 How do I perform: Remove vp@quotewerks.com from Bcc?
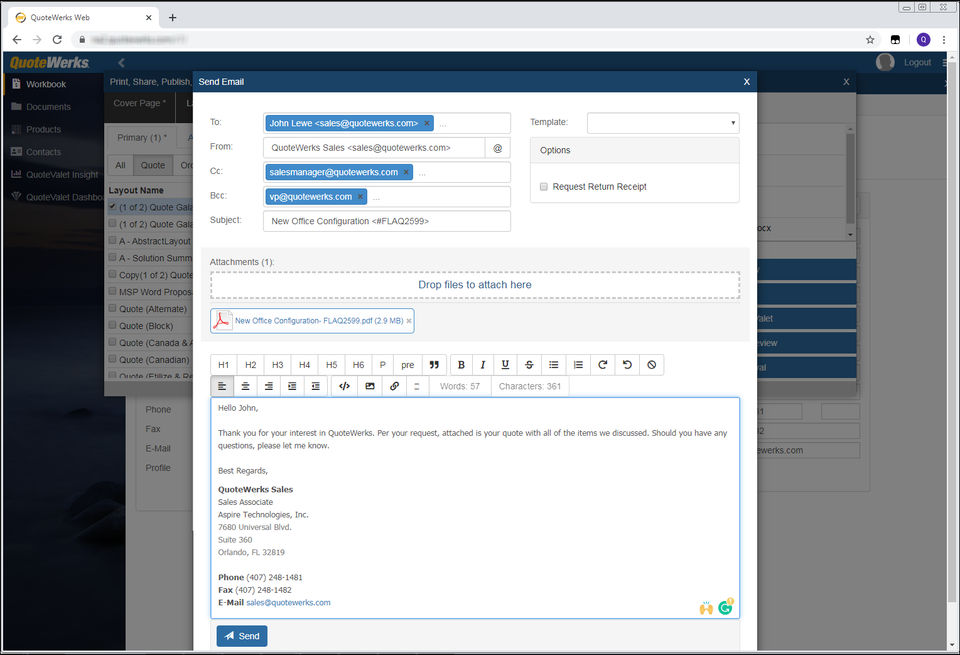point(361,197)
